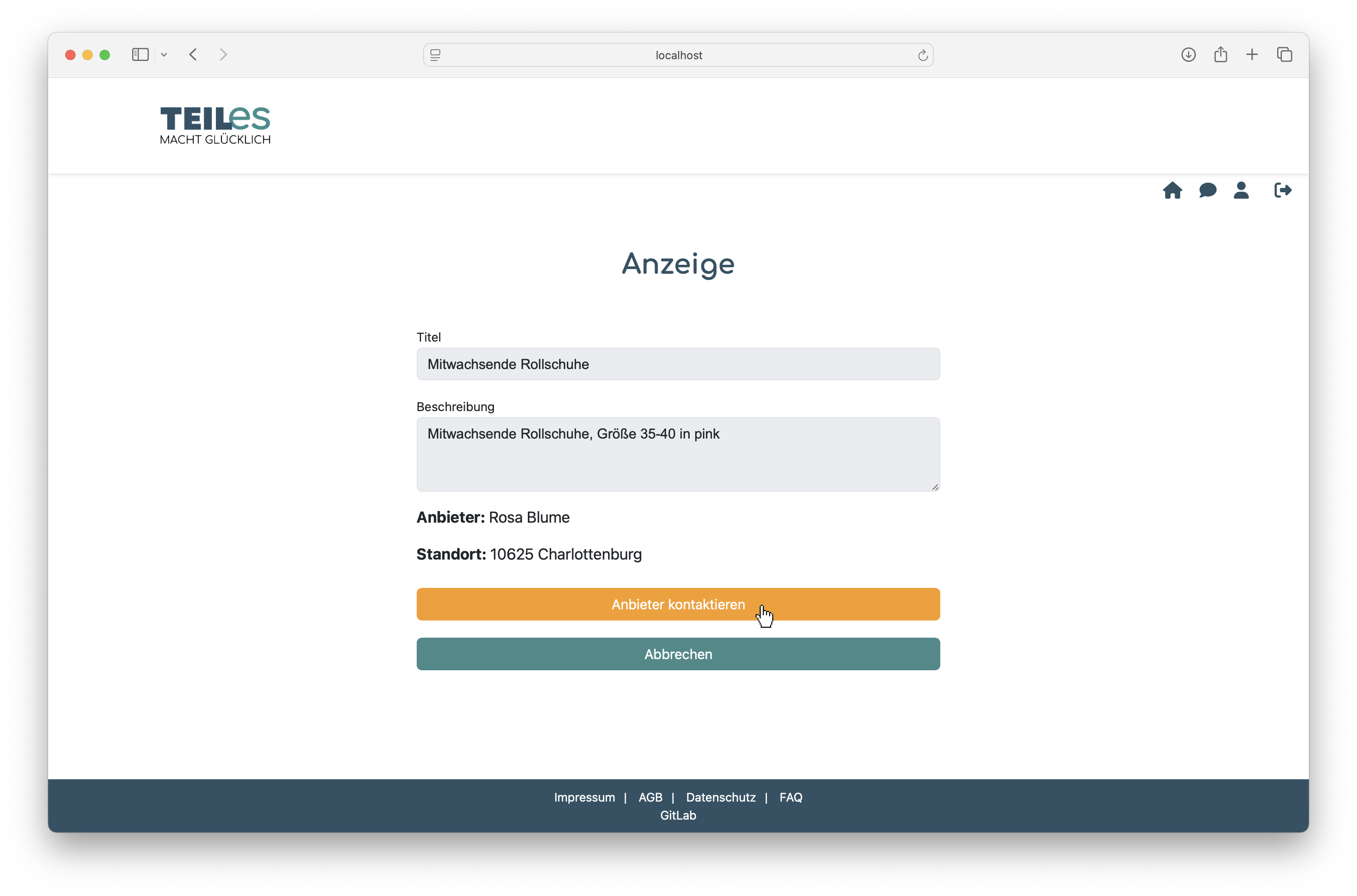Open the user profile icon
This screenshot has width=1357, height=896.
pyautogui.click(x=1241, y=190)
